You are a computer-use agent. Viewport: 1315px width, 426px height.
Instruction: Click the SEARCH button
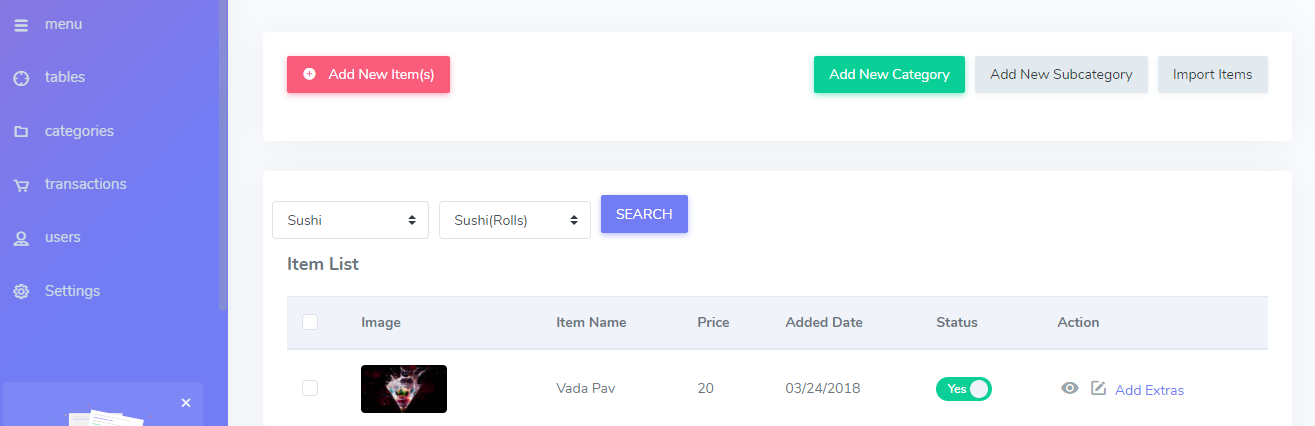point(644,214)
